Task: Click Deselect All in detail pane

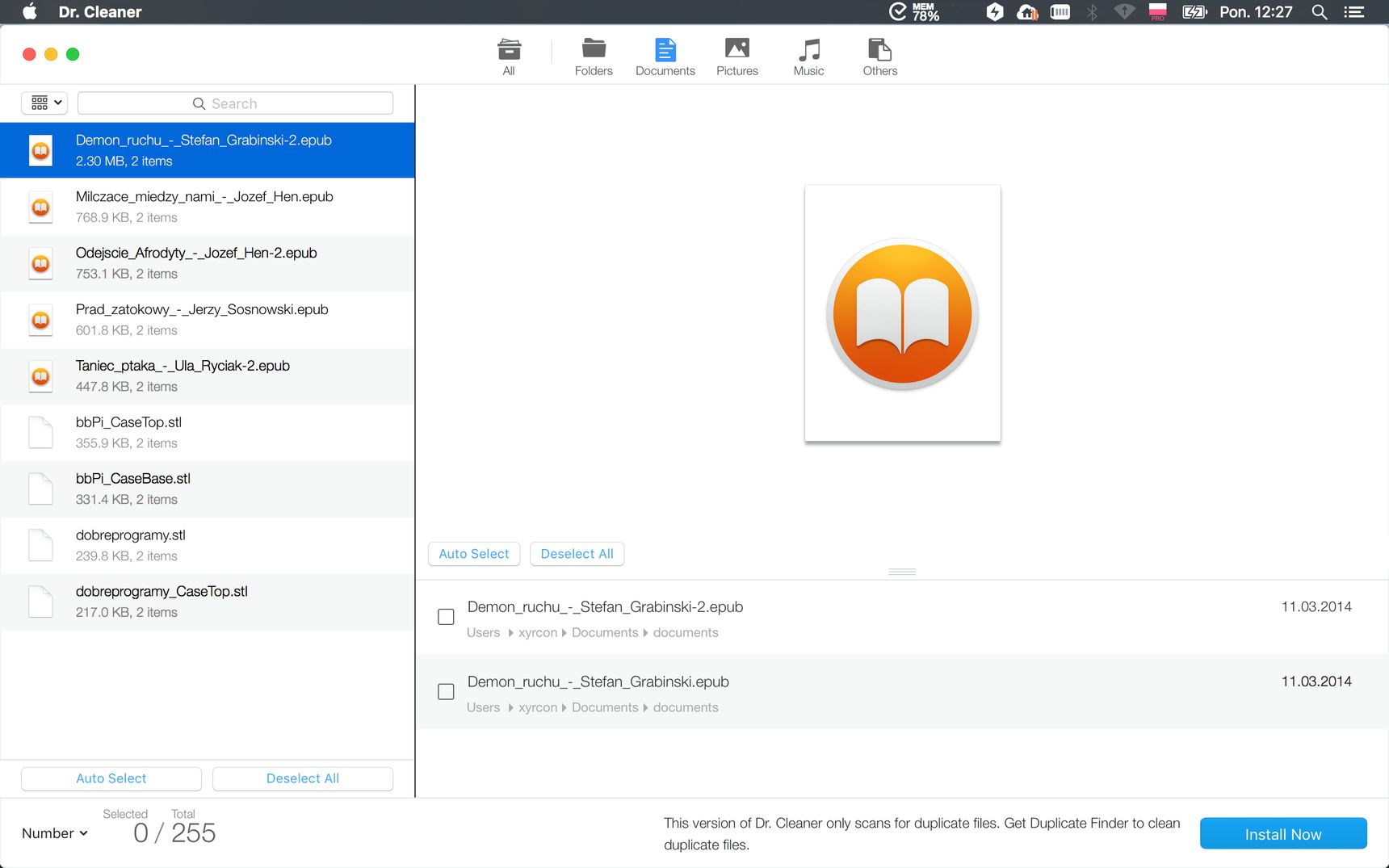Action: [577, 554]
